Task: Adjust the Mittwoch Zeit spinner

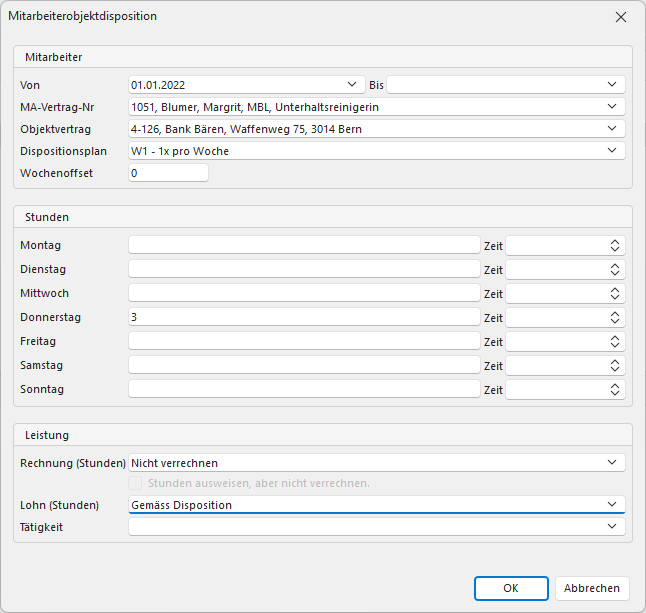Action: coord(615,293)
